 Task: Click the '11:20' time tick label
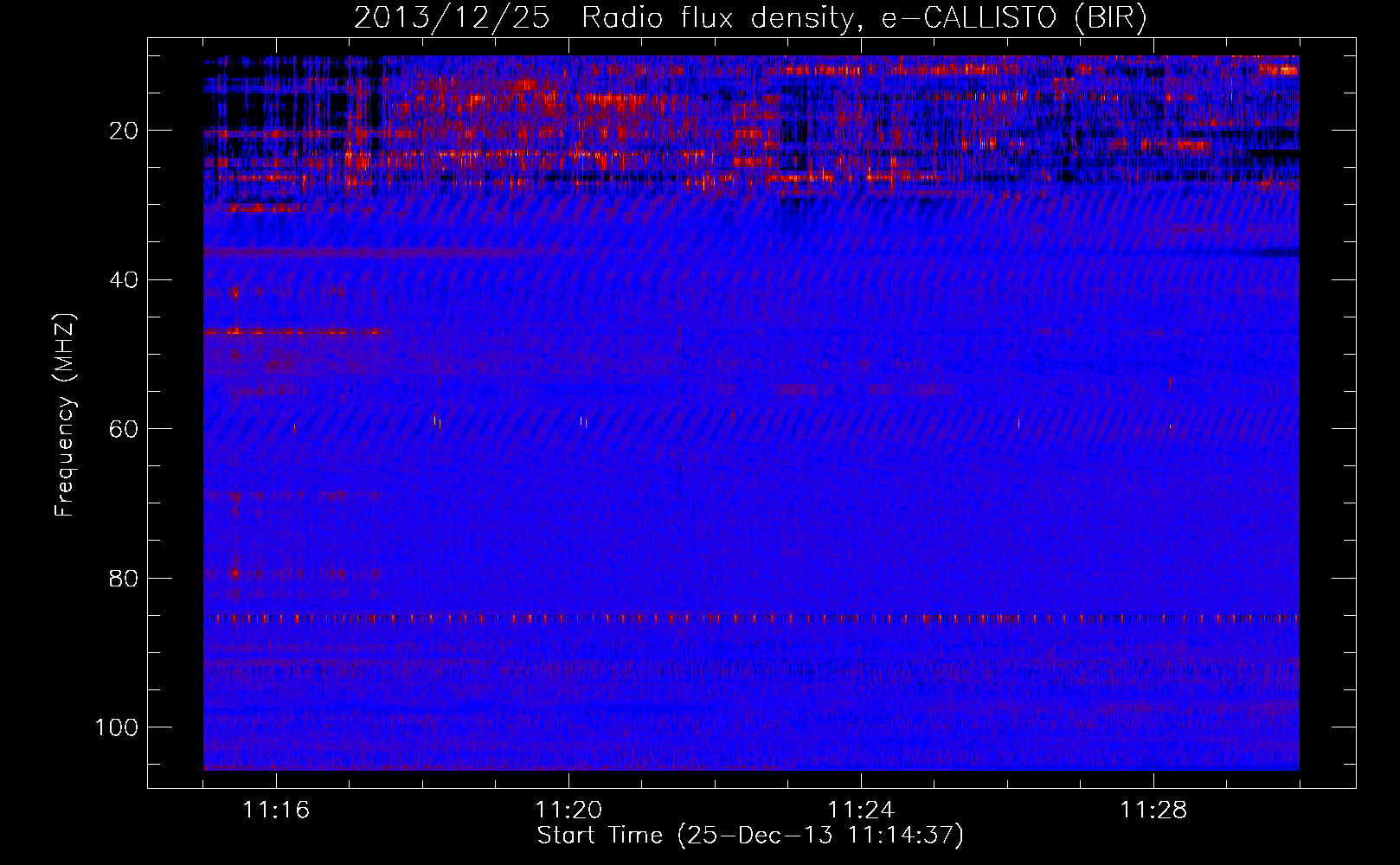pos(568,811)
